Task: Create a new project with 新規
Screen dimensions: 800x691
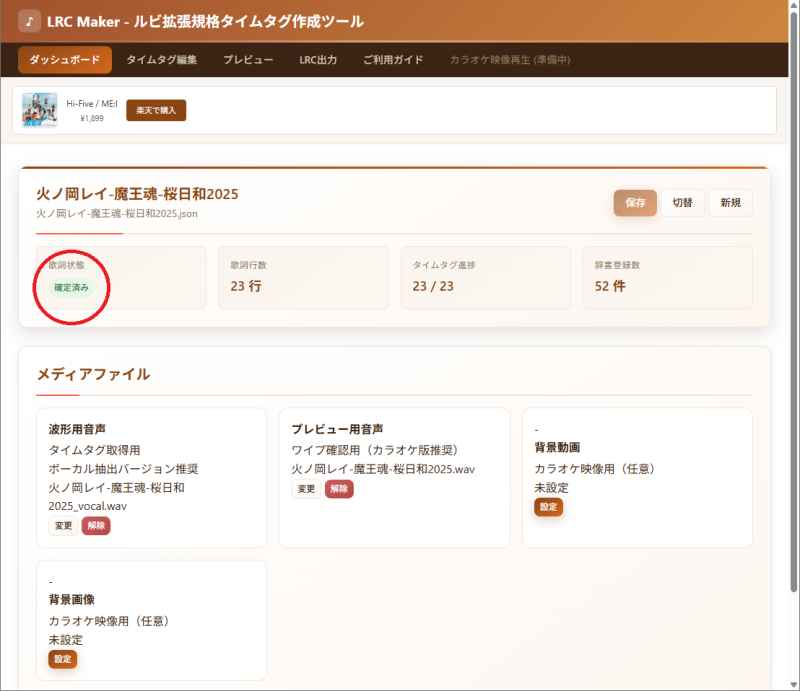Action: click(730, 202)
